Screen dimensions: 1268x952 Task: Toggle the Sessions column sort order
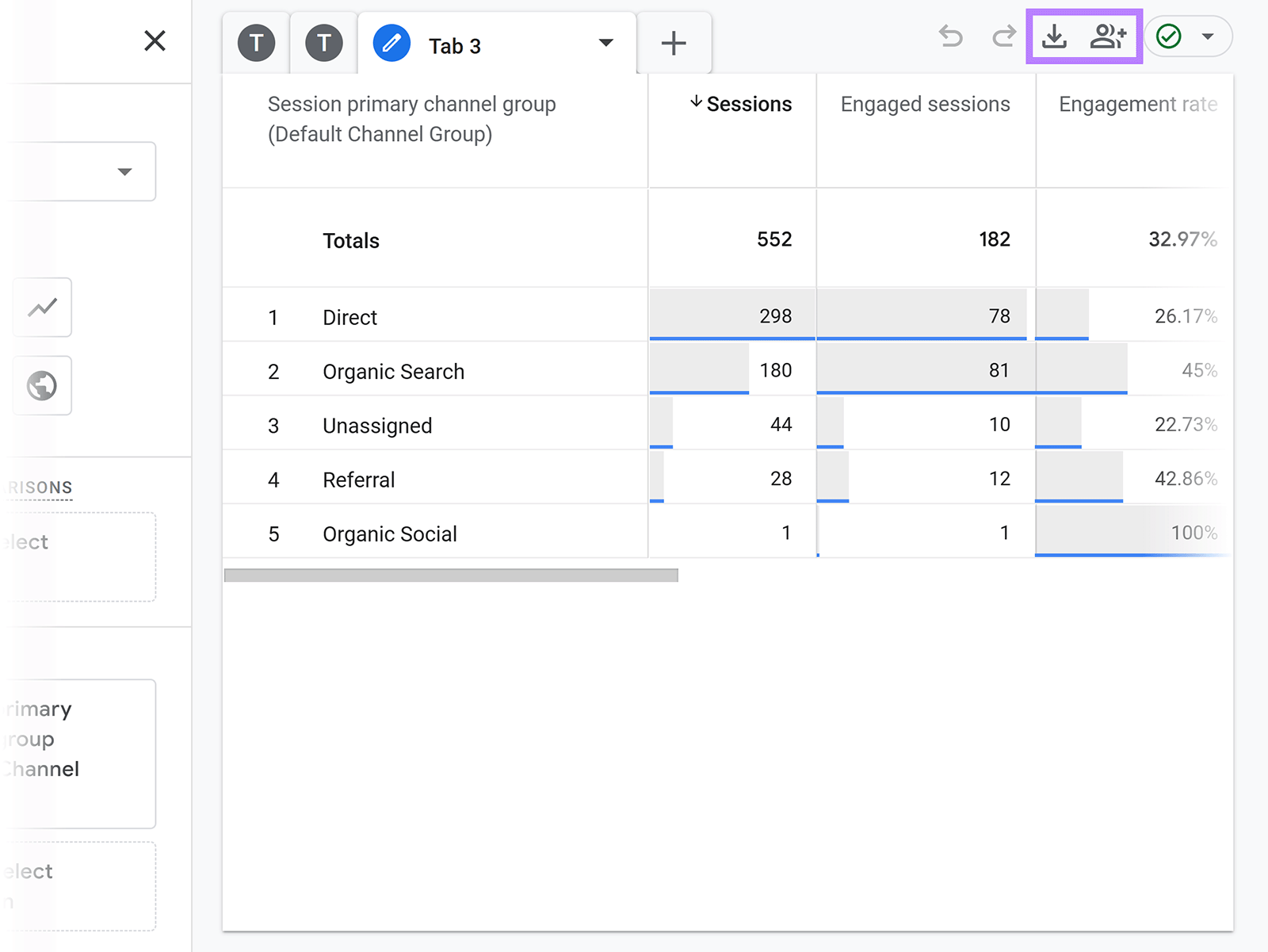click(x=743, y=104)
